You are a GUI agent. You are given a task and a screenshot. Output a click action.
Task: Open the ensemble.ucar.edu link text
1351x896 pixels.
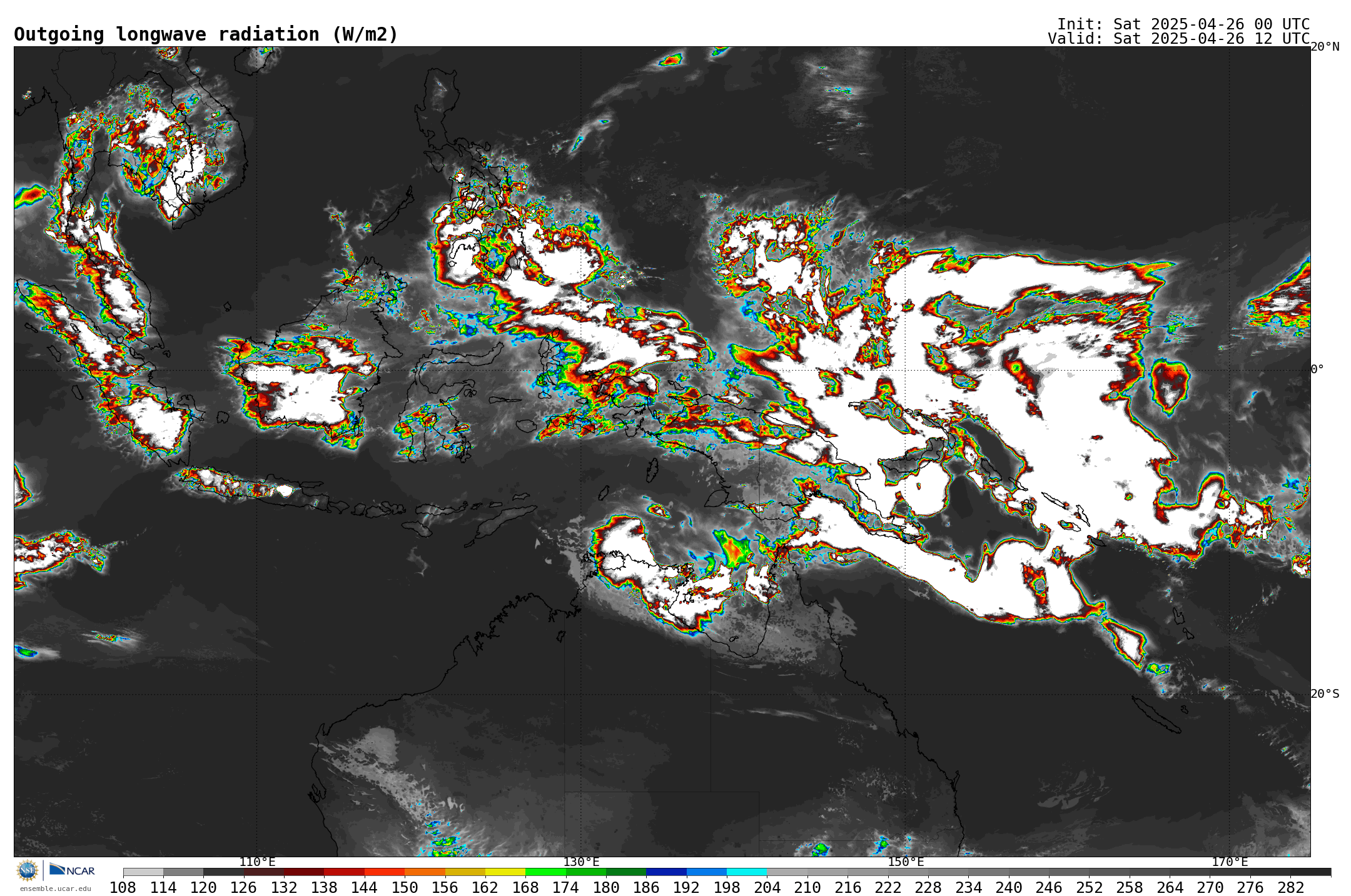click(56, 888)
